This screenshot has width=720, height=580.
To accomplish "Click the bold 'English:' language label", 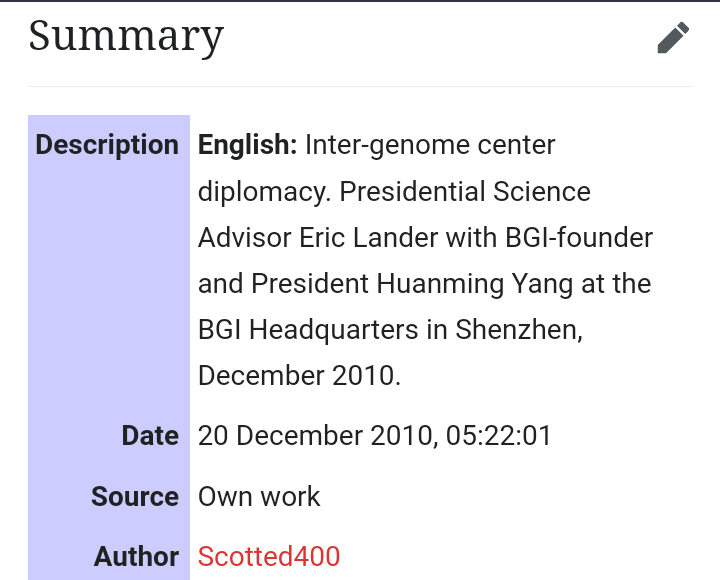I will pyautogui.click(x=248, y=145).
